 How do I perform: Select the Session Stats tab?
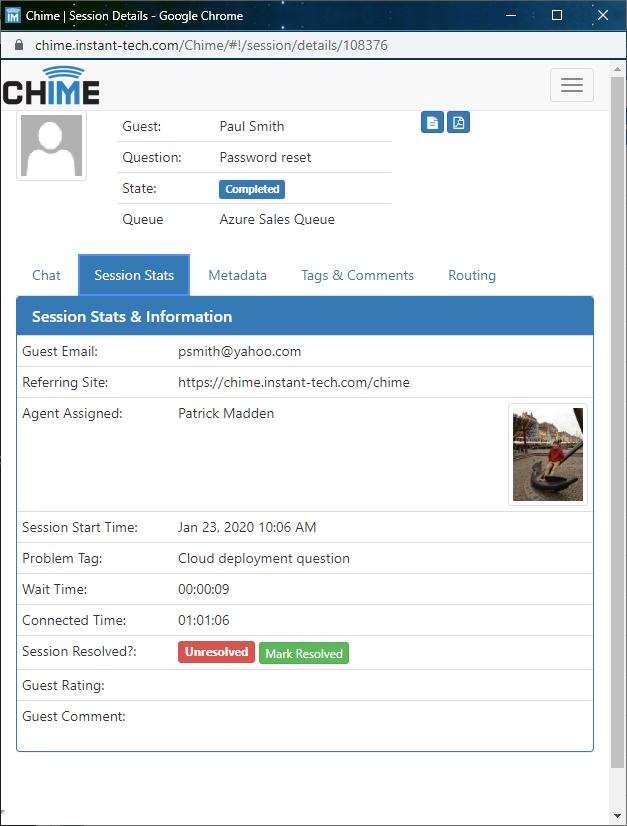click(134, 275)
